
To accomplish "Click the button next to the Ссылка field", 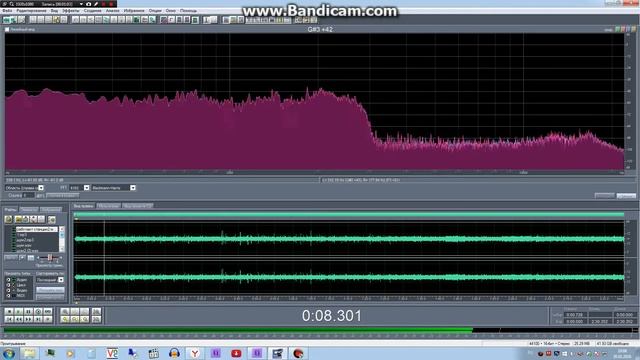I will [62, 196].
